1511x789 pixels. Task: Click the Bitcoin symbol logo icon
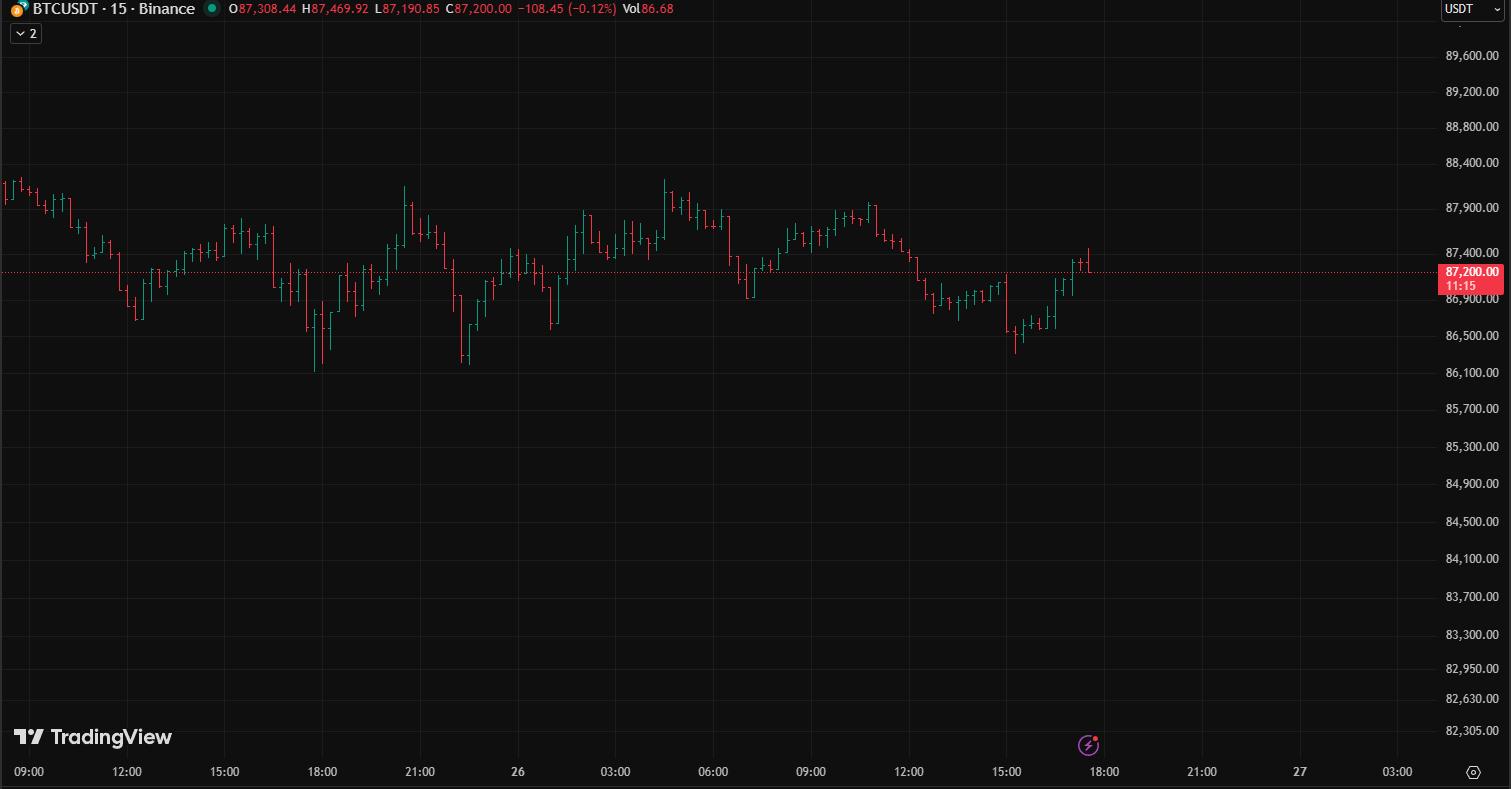pyautogui.click(x=18, y=9)
